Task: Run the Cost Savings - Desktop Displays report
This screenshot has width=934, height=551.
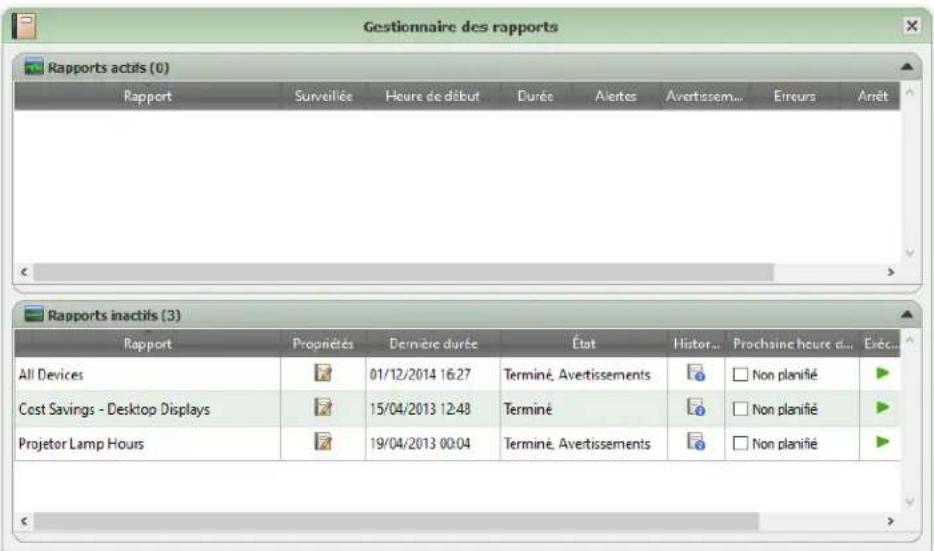Action: point(882,408)
